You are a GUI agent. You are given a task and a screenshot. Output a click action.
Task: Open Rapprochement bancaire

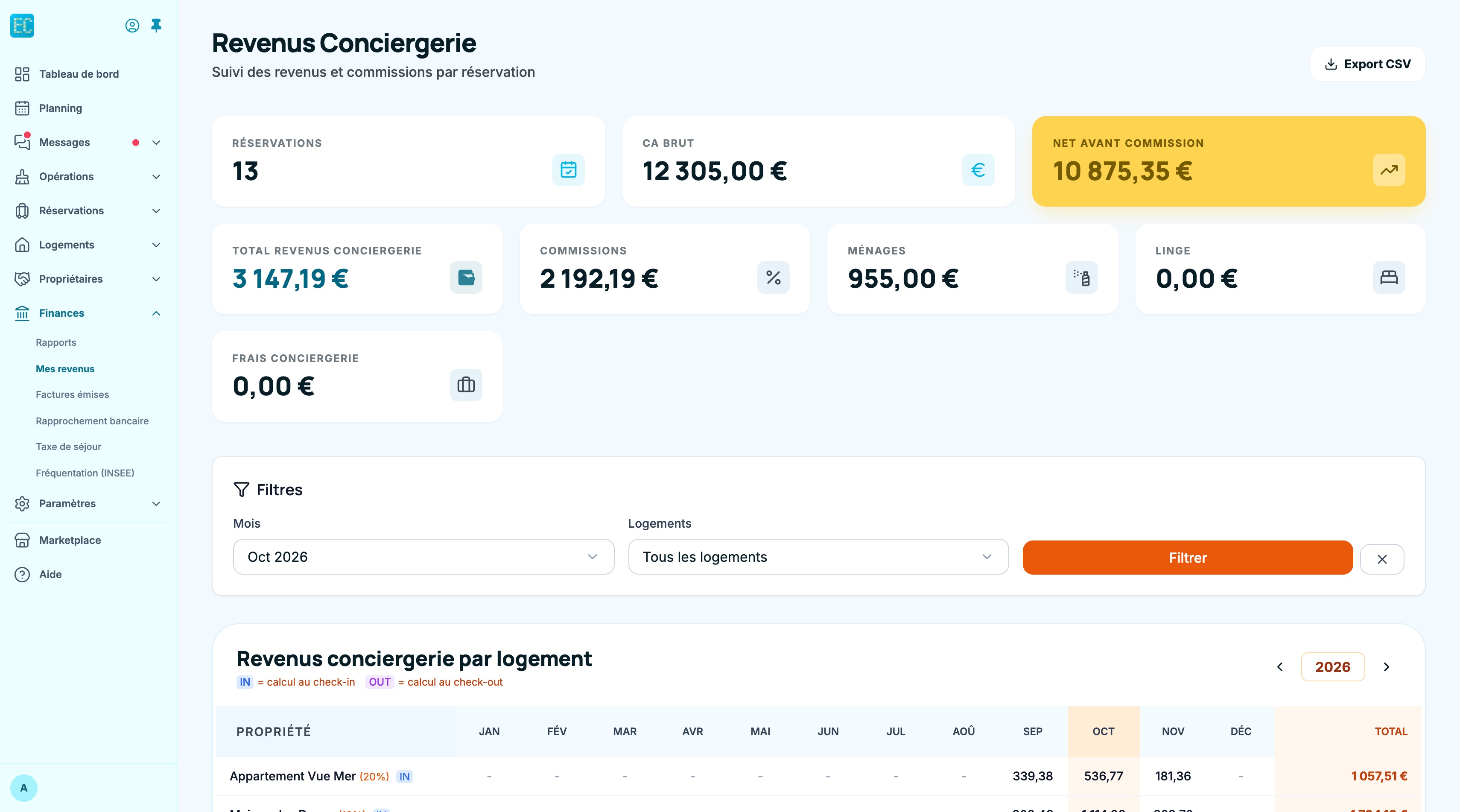(92, 421)
